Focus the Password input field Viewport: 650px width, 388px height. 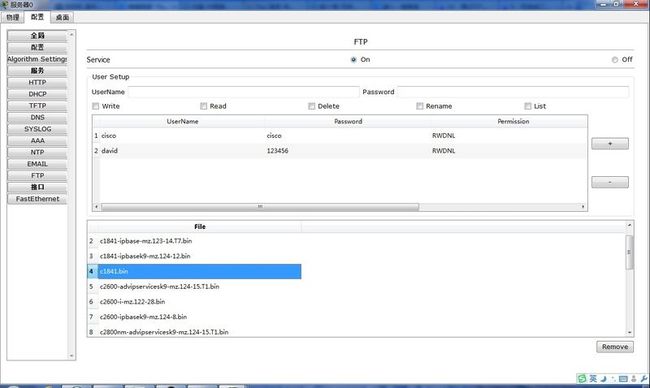[513, 92]
